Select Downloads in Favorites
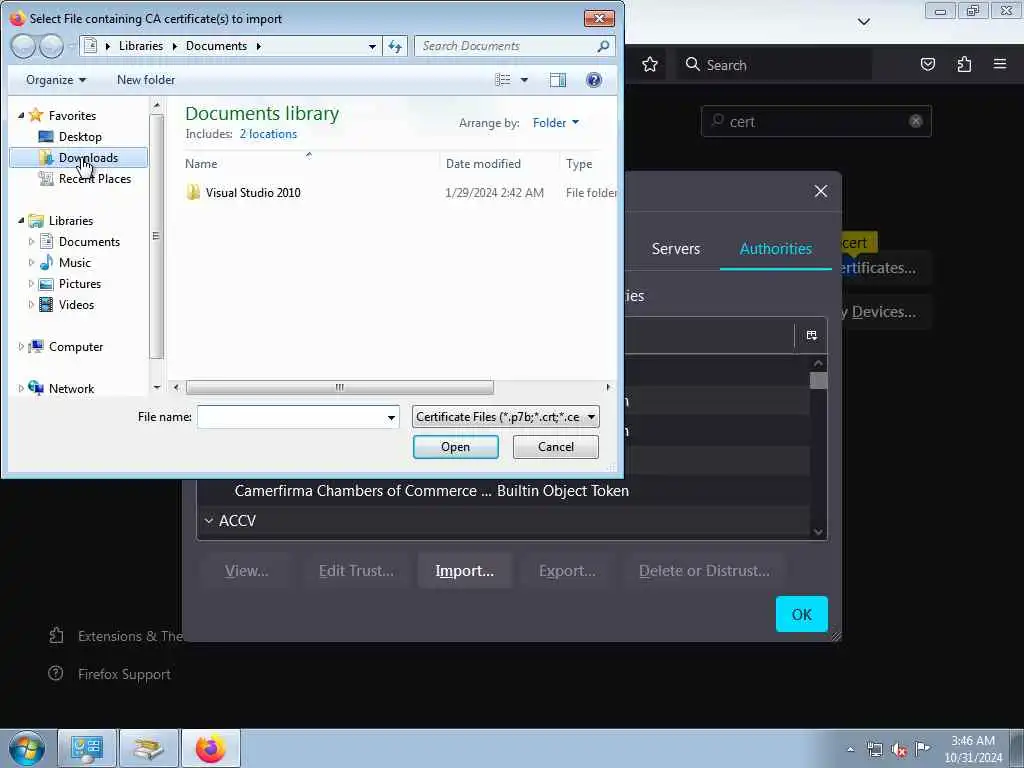This screenshot has height=768, width=1024. click(x=78, y=157)
